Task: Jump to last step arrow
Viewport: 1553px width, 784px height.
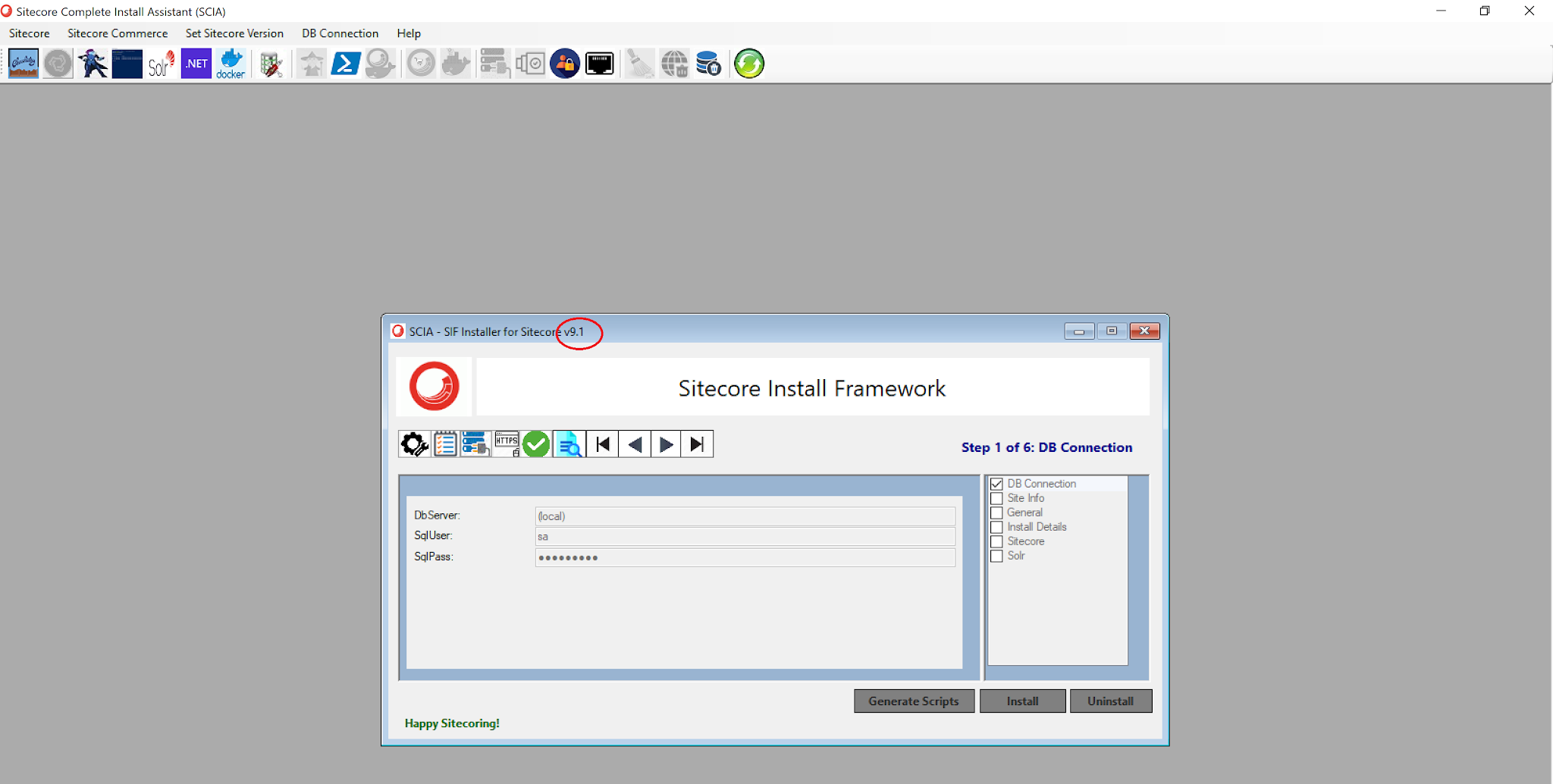Action: tap(697, 444)
